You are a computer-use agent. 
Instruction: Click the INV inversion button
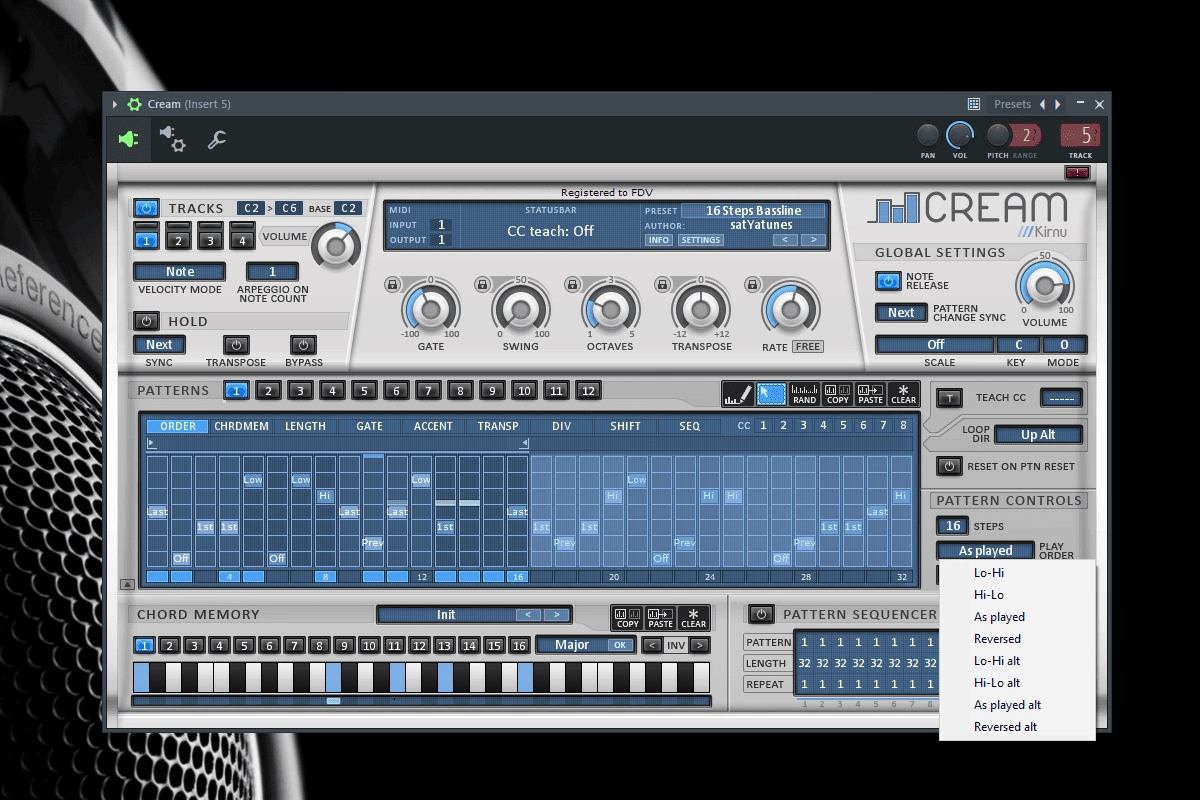[676, 646]
